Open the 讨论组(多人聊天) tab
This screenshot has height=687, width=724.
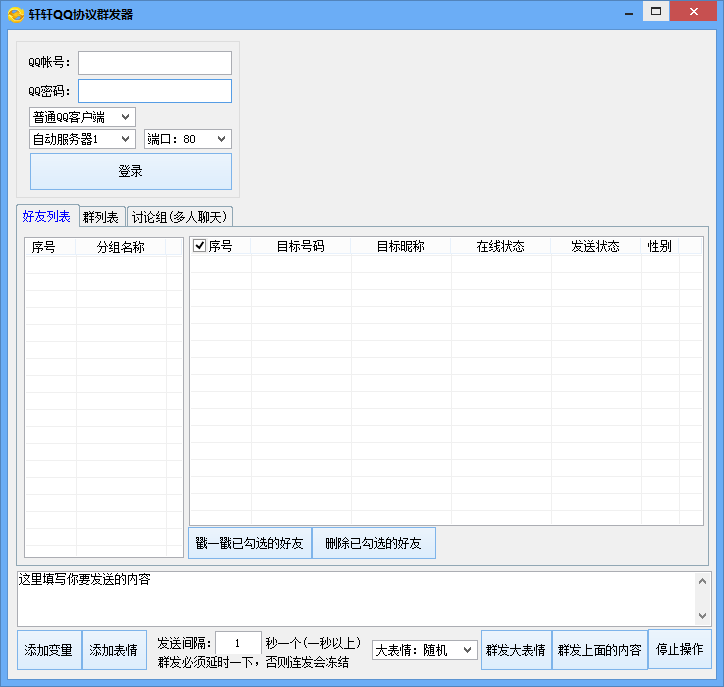tap(180, 217)
